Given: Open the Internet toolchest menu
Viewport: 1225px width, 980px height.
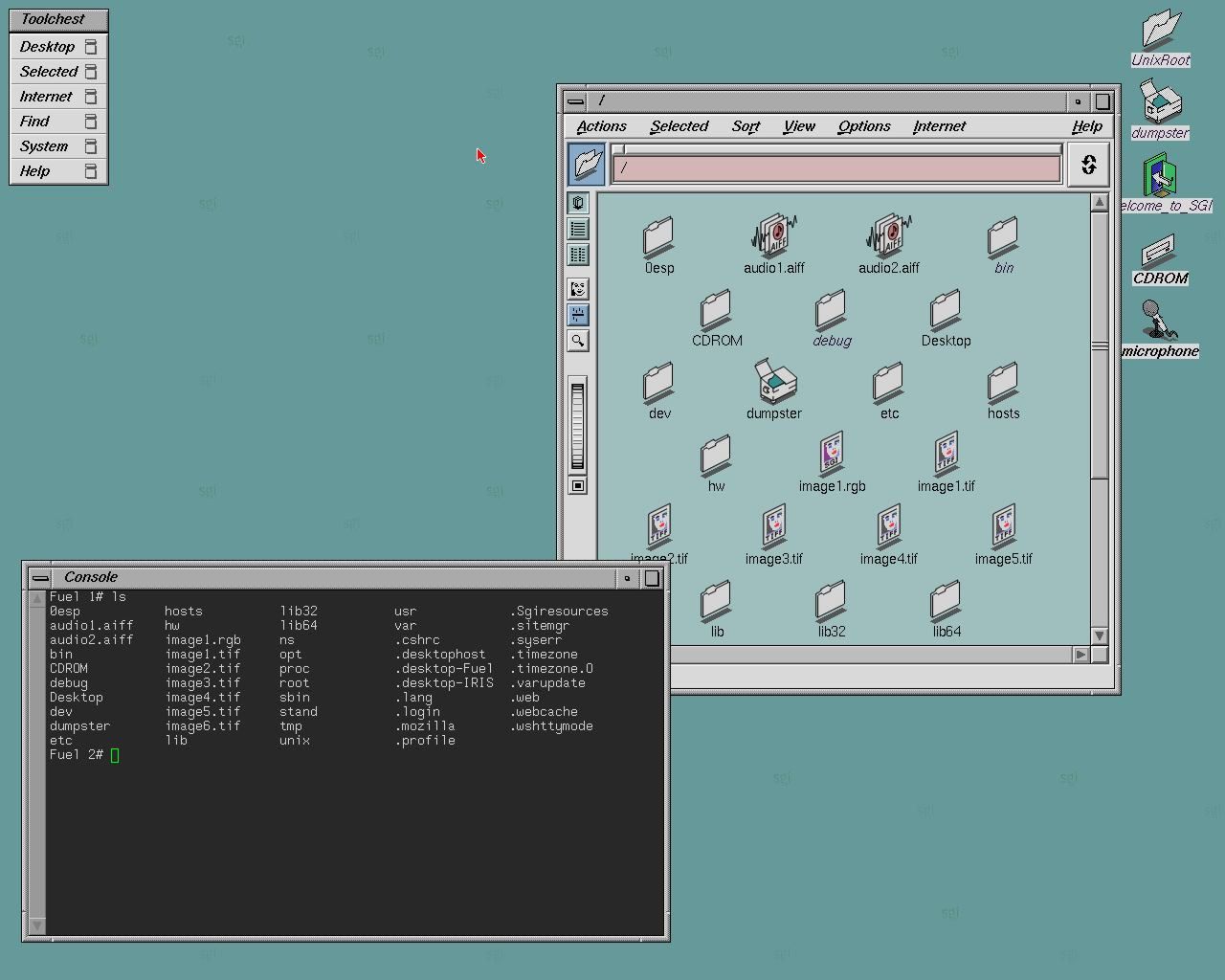Looking at the screenshot, I should [58, 96].
